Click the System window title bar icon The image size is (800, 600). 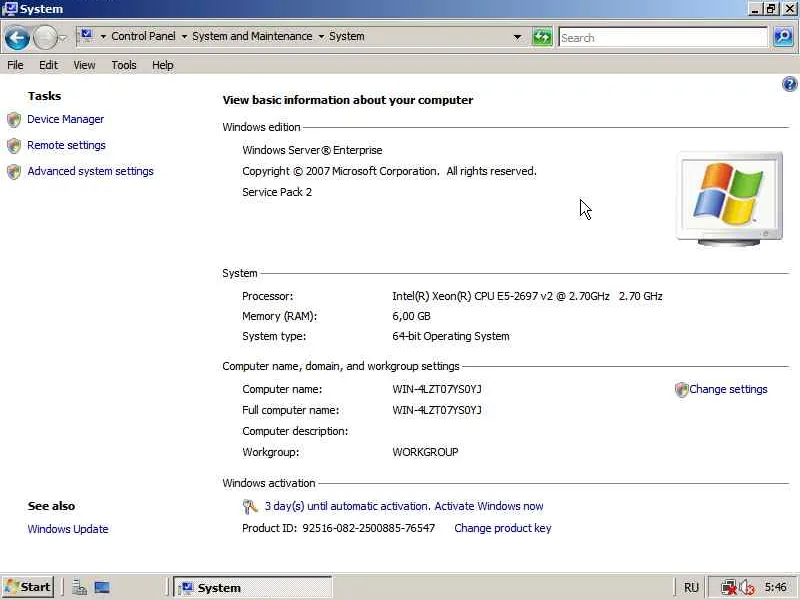pos(10,9)
